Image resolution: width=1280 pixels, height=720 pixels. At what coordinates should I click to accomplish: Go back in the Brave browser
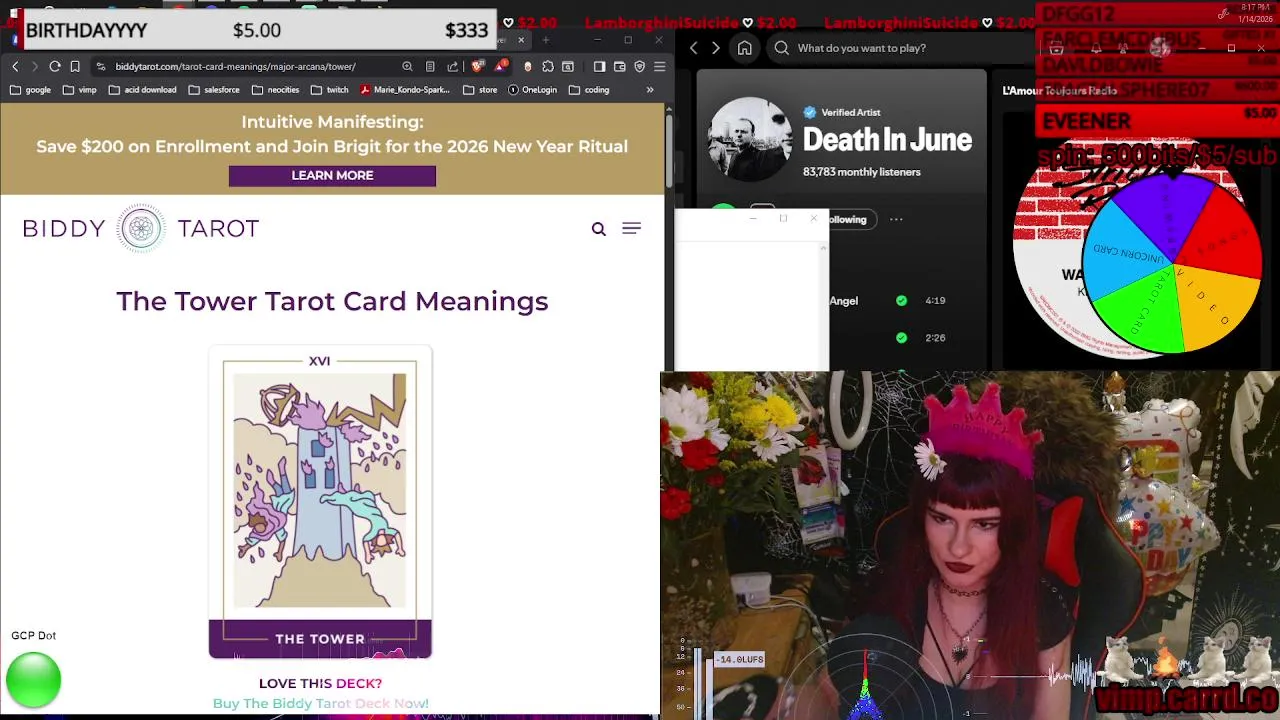tap(15, 66)
